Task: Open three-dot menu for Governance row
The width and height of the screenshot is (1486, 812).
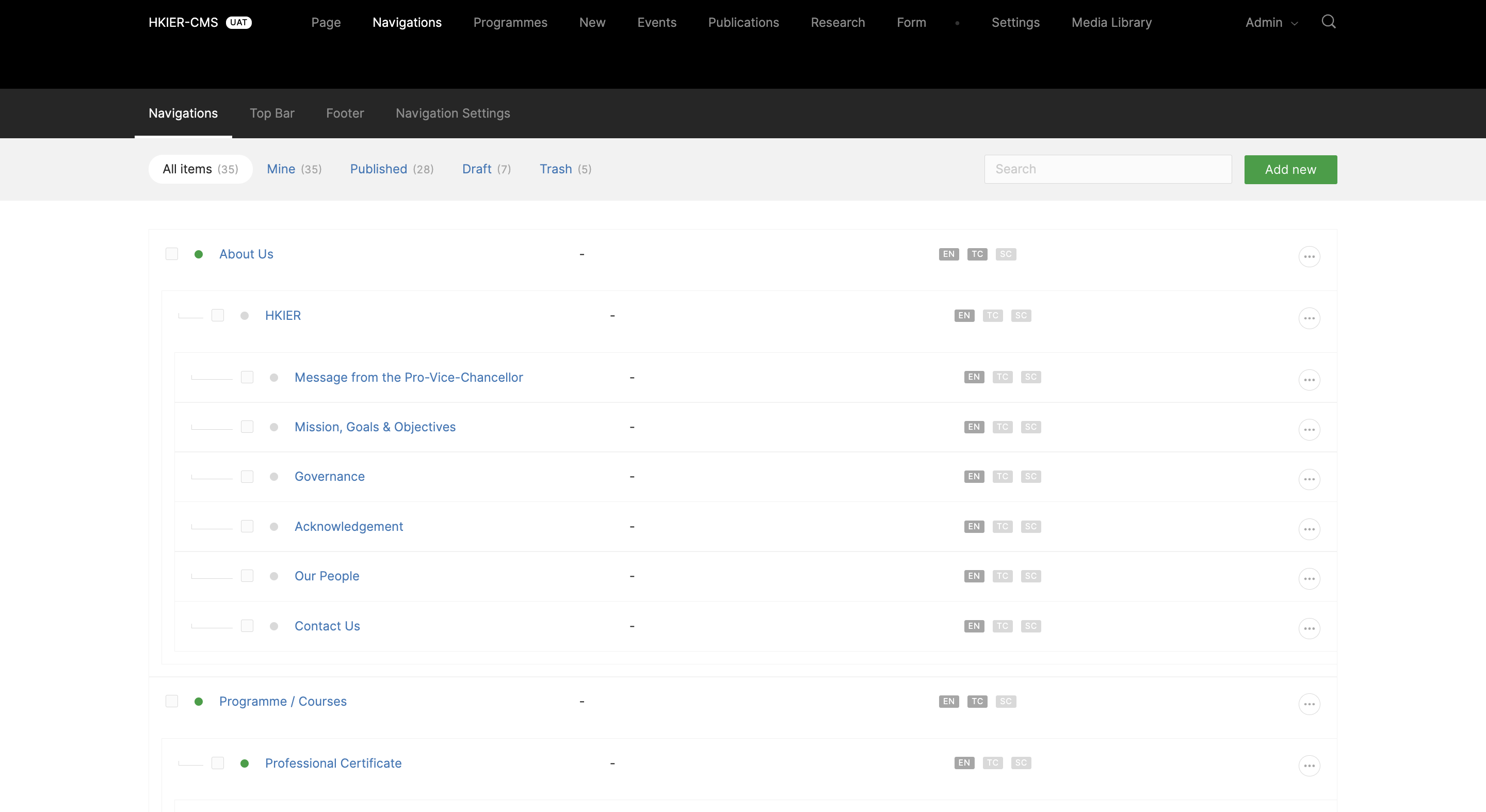Action: [x=1309, y=479]
